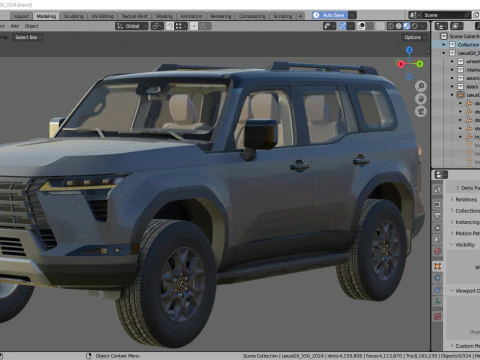Select rendered viewport shading
Image resolution: width=480 pixels, height=360 pixels.
click(x=415, y=26)
